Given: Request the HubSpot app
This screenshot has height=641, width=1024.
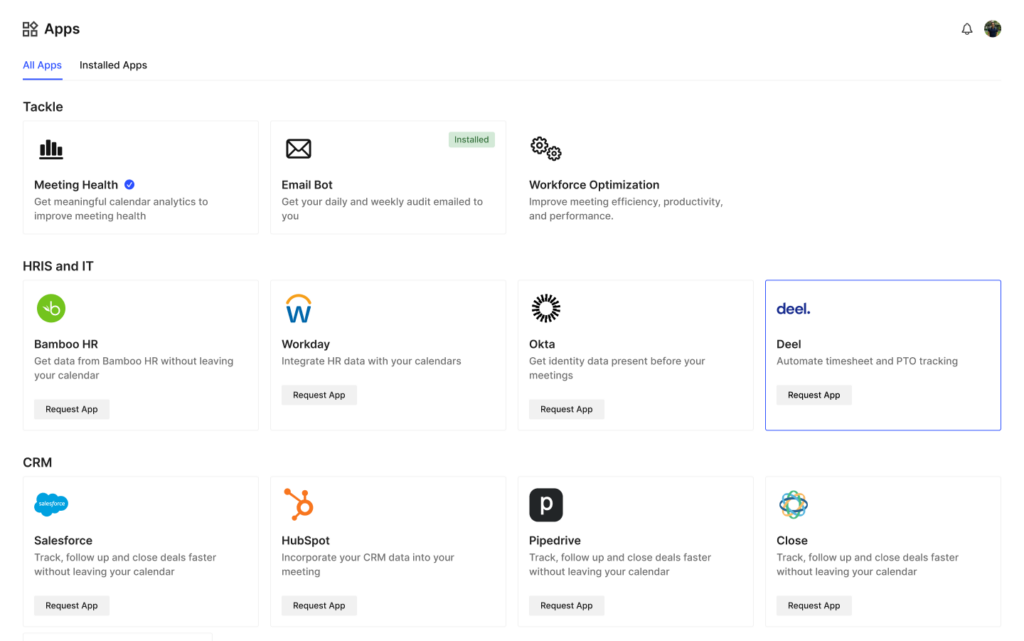Looking at the screenshot, I should (319, 606).
